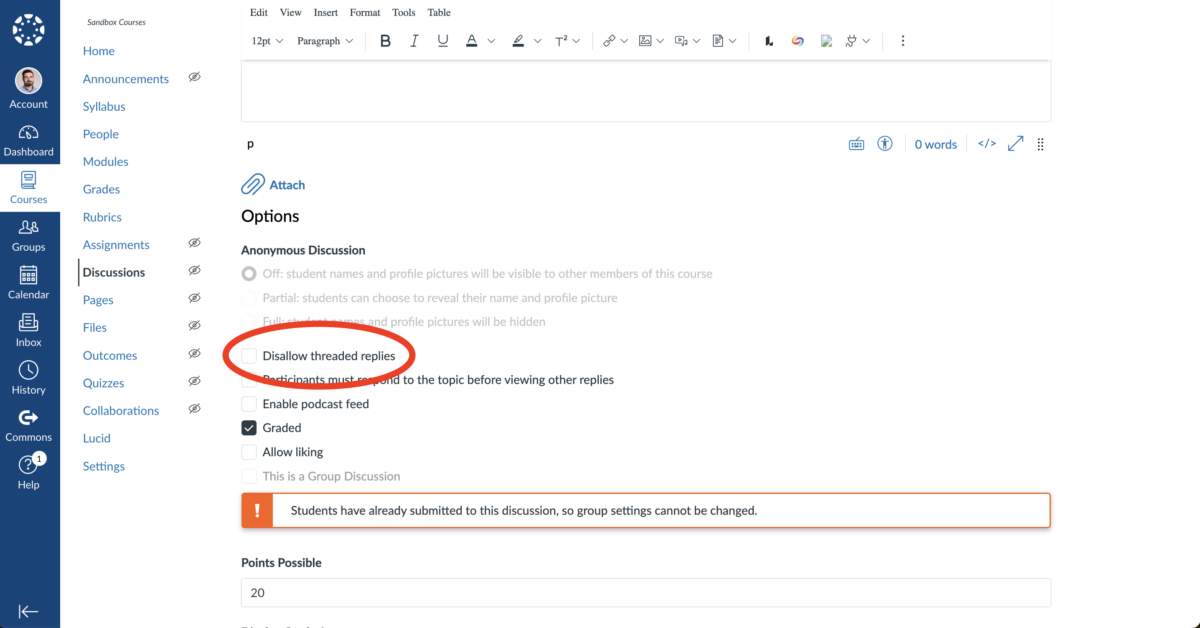Toggle bold formatting in the editor
The width and height of the screenshot is (1200, 628).
[x=385, y=40]
